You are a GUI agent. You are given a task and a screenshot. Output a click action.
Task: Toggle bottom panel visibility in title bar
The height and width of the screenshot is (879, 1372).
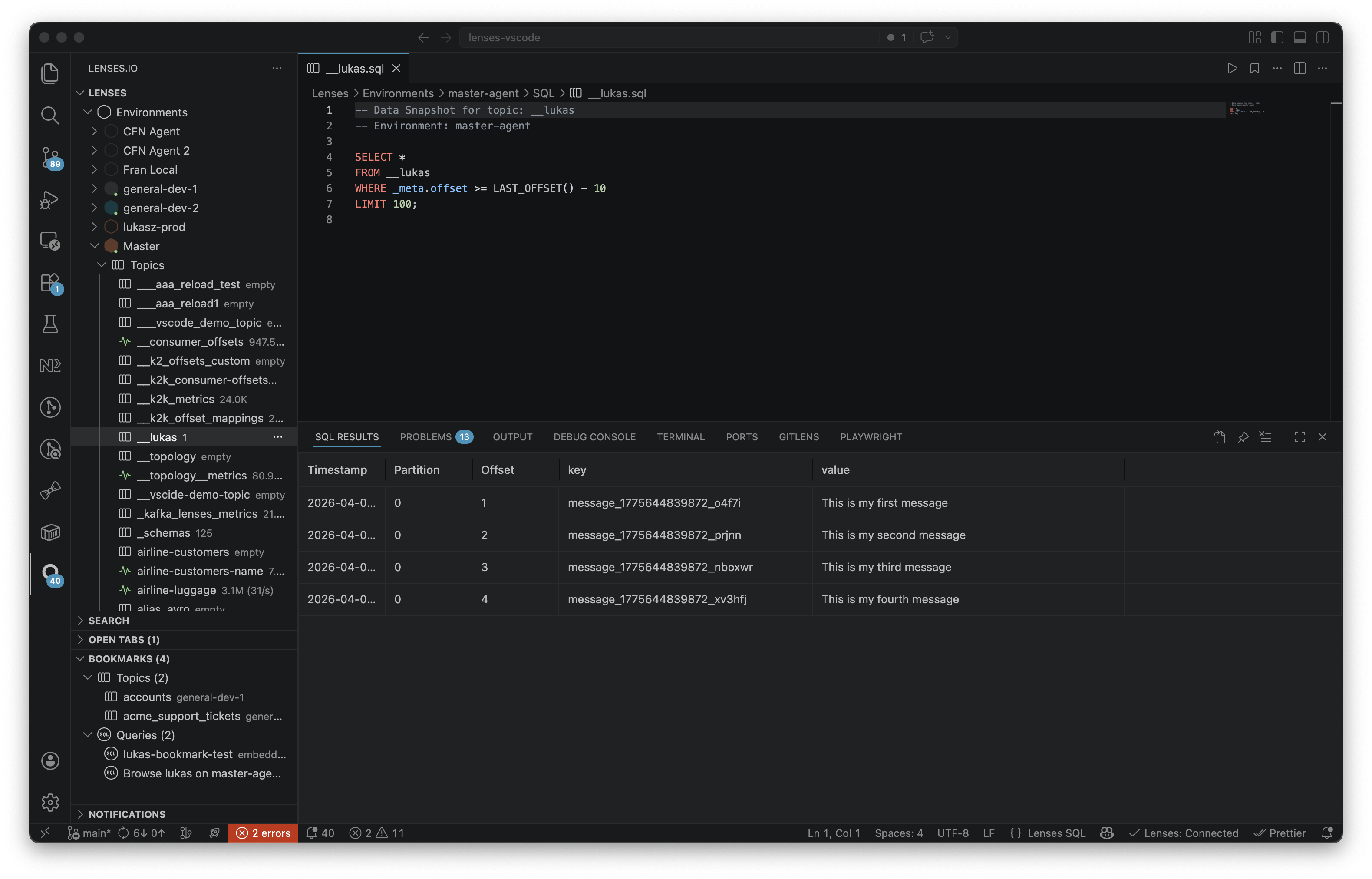(1299, 37)
